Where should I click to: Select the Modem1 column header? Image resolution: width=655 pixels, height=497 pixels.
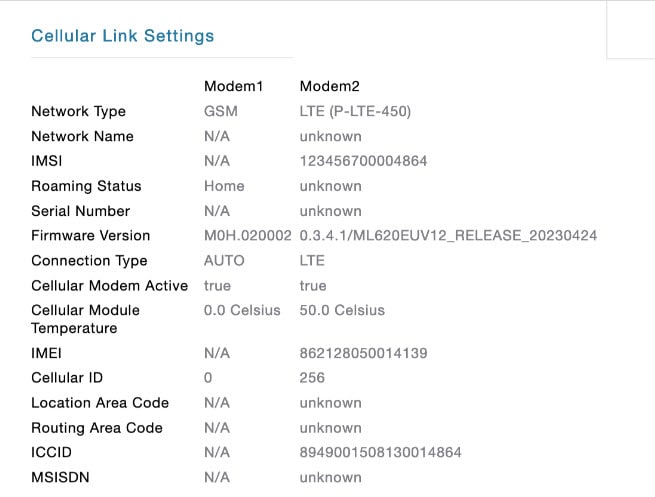(x=234, y=86)
